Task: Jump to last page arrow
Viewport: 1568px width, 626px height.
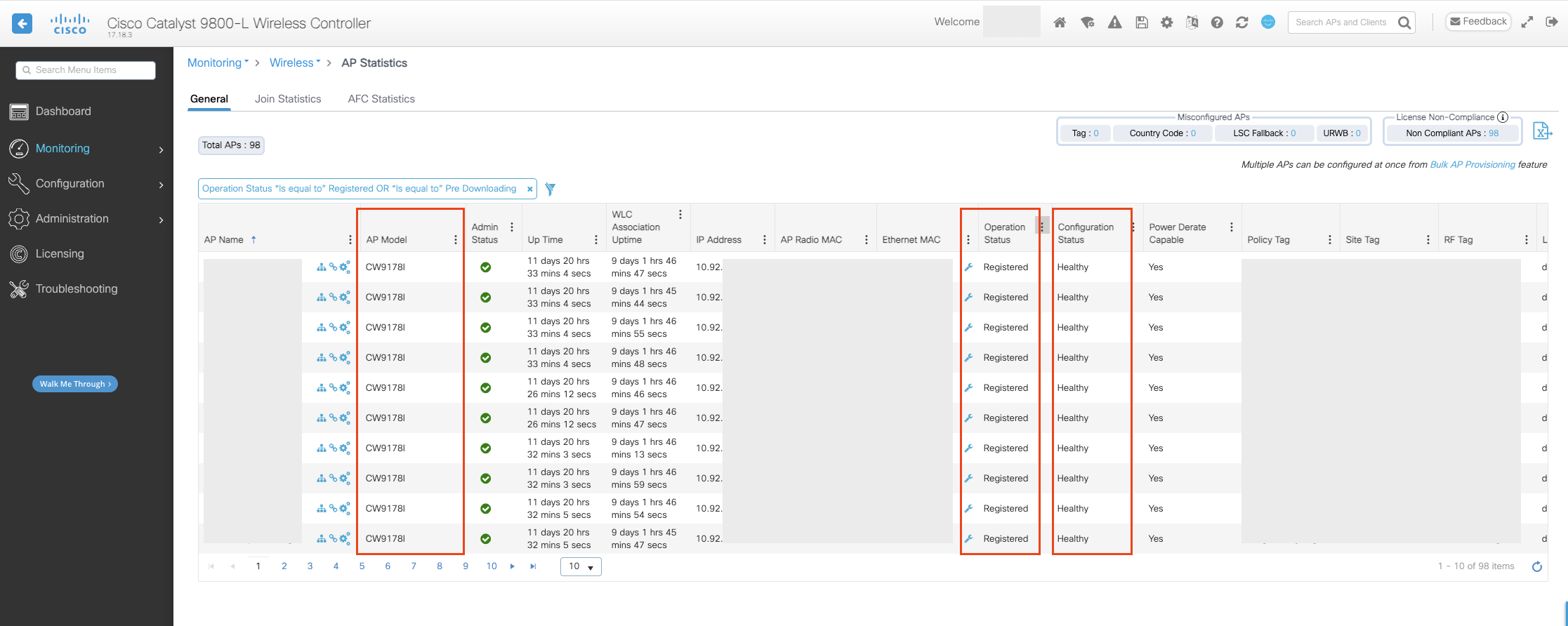Action: pyautogui.click(x=533, y=566)
